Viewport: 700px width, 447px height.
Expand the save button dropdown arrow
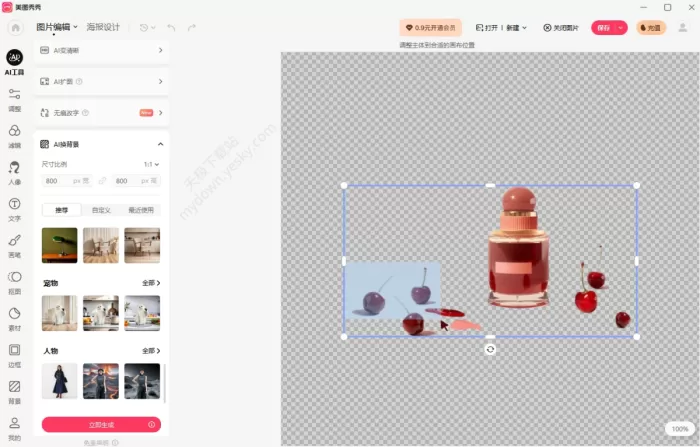pos(621,28)
